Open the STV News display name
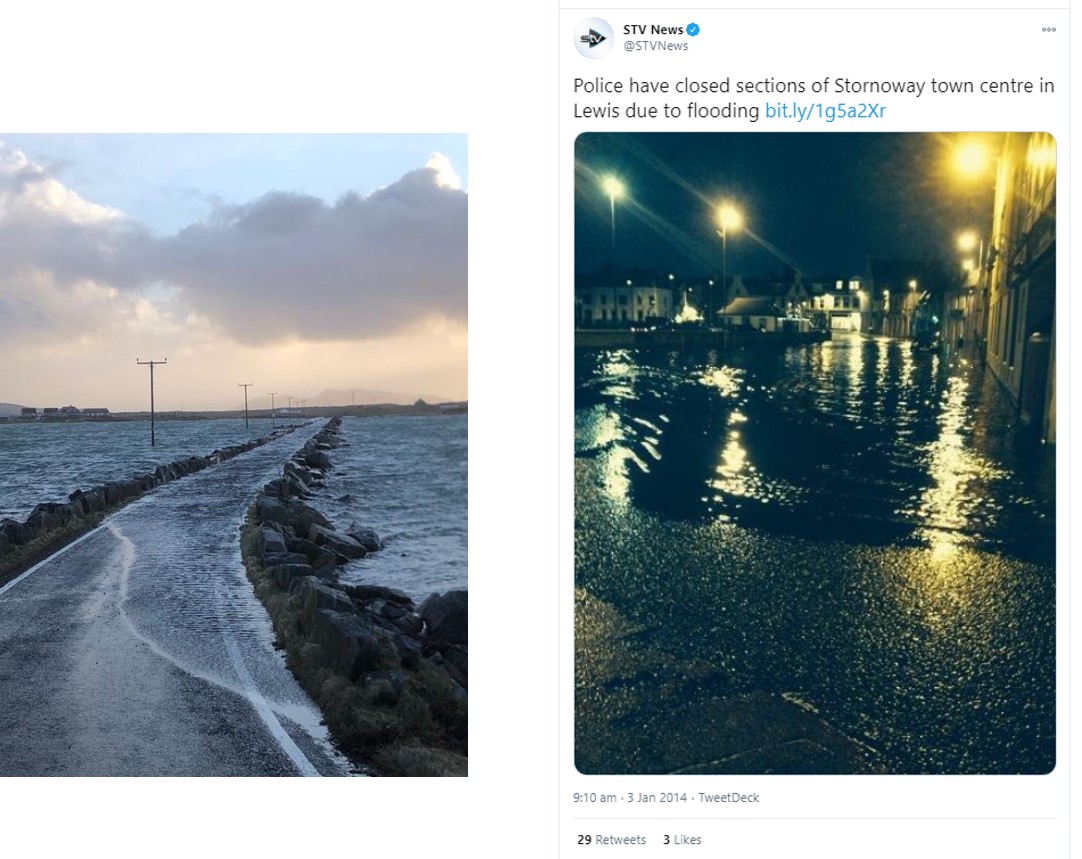 coord(653,30)
